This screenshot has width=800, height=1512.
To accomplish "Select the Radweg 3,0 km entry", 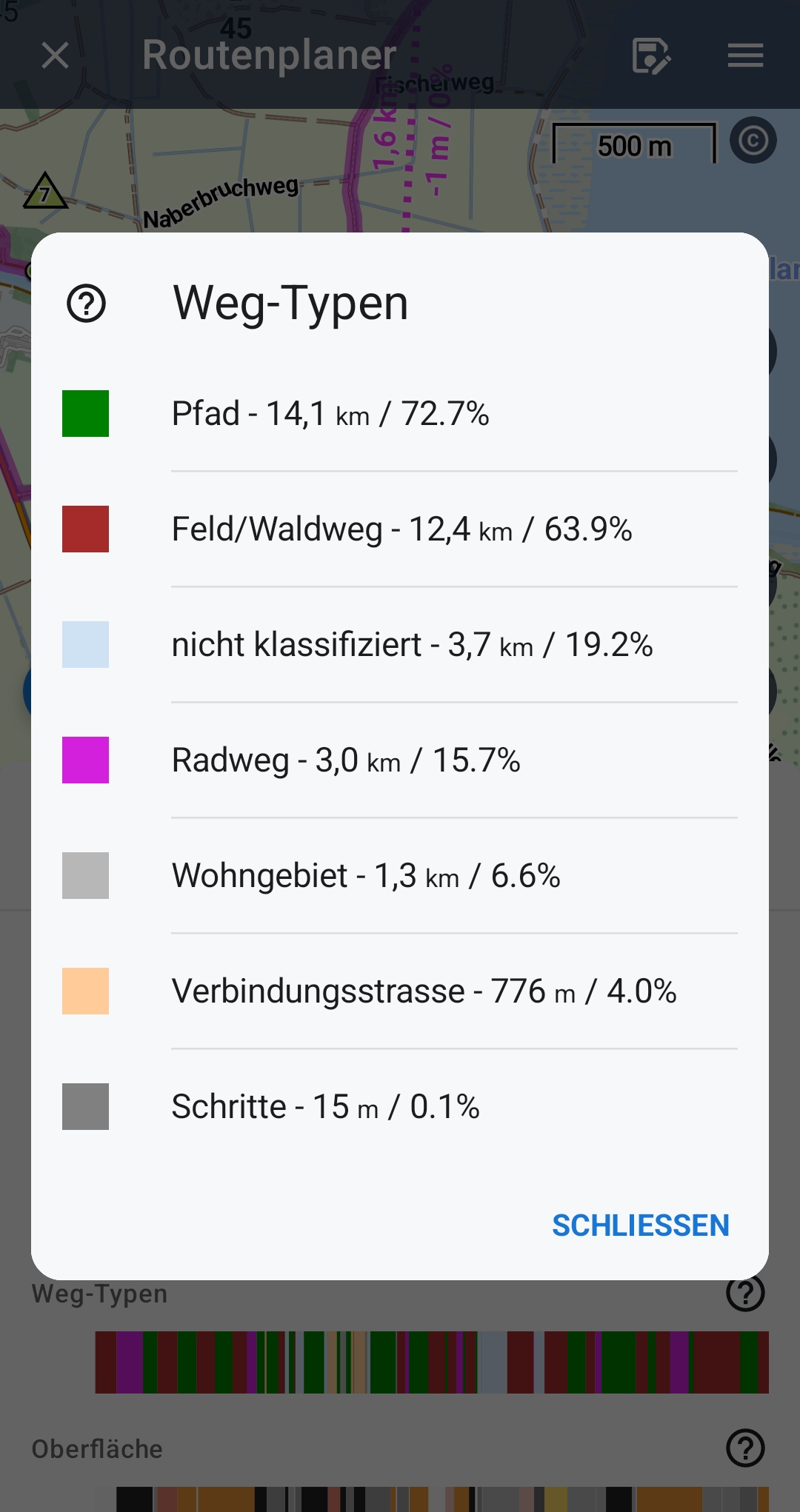I will point(346,760).
